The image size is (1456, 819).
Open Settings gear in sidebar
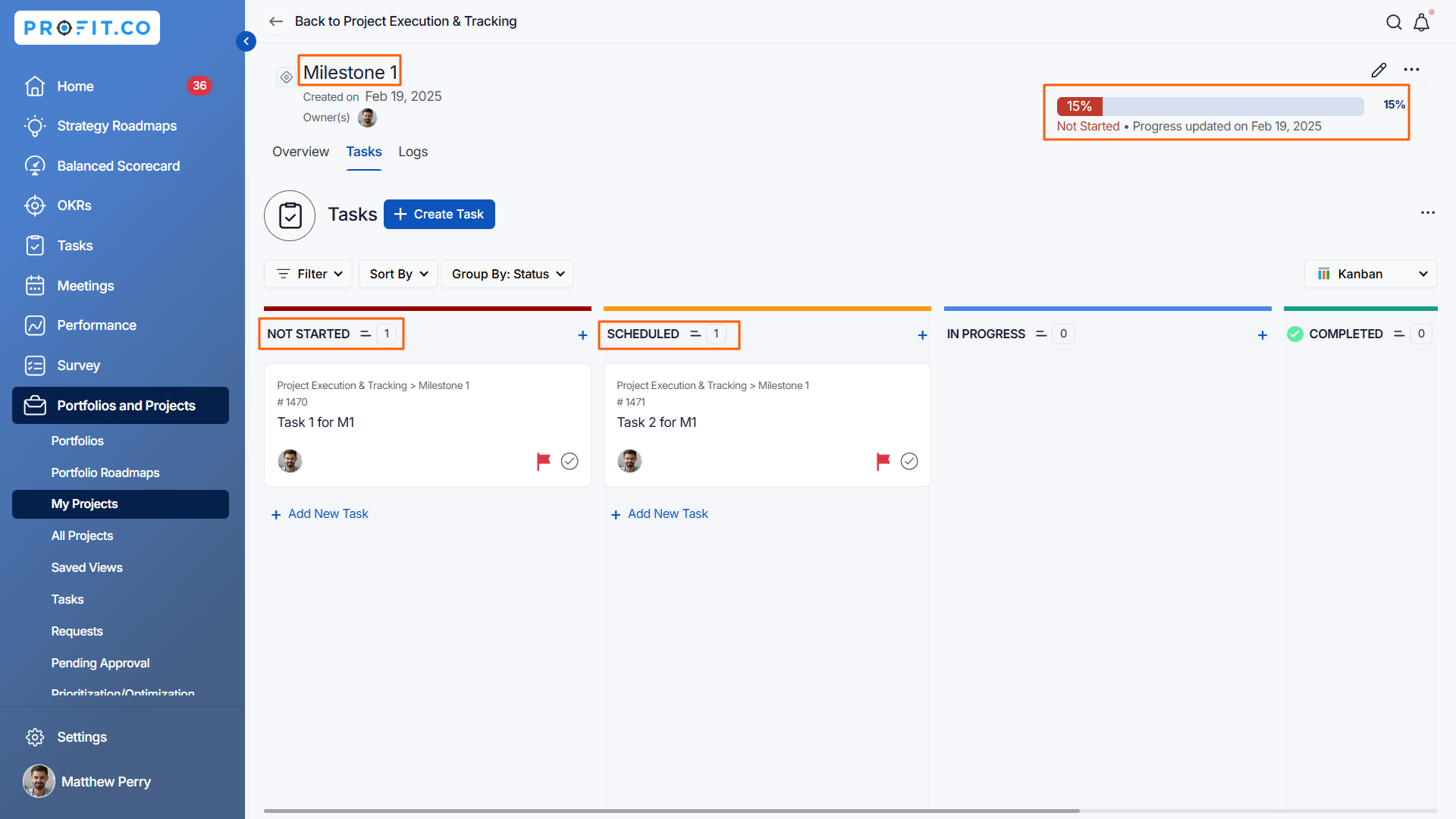[x=35, y=736]
